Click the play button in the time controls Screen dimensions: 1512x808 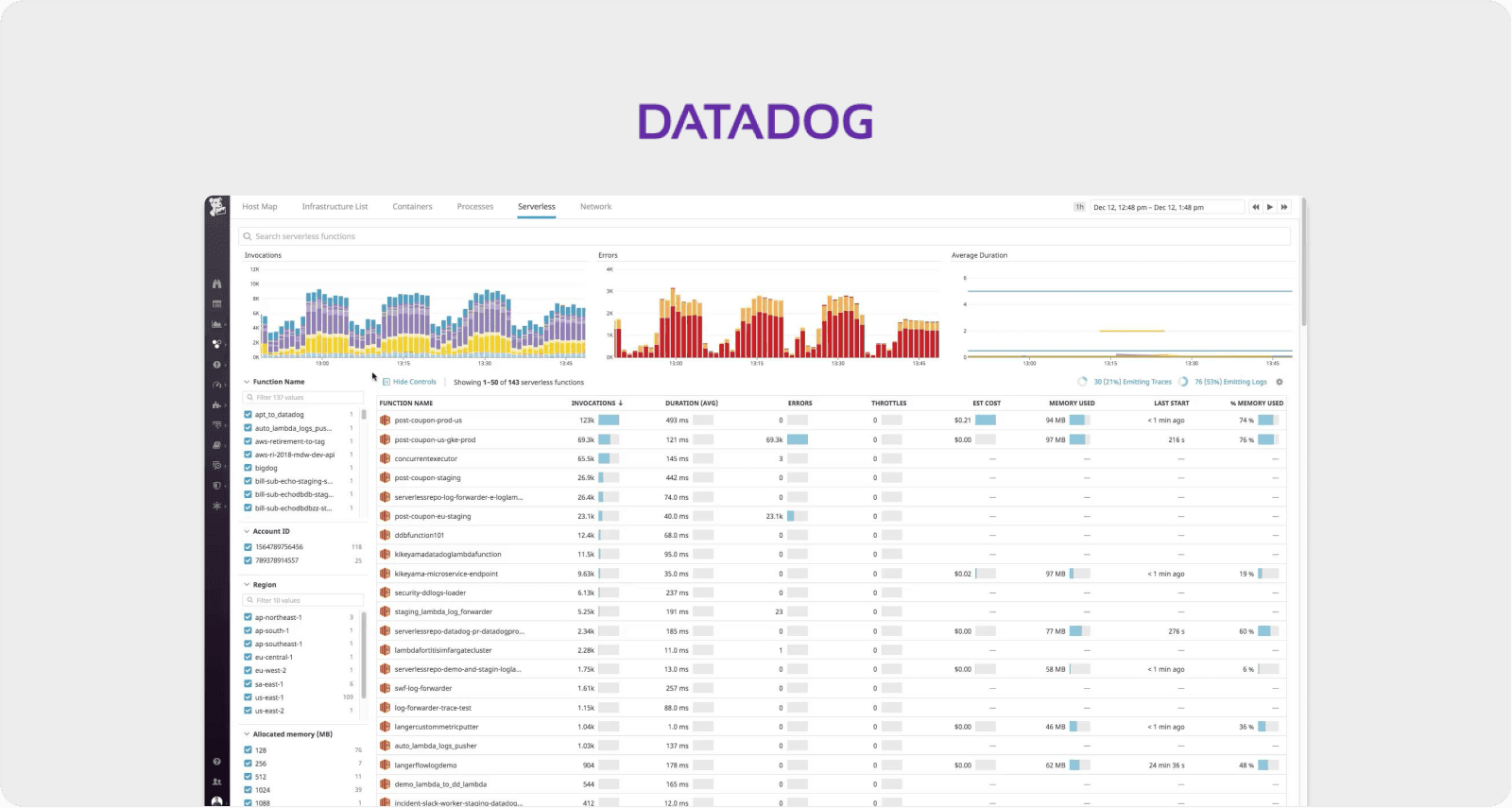tap(1270, 207)
